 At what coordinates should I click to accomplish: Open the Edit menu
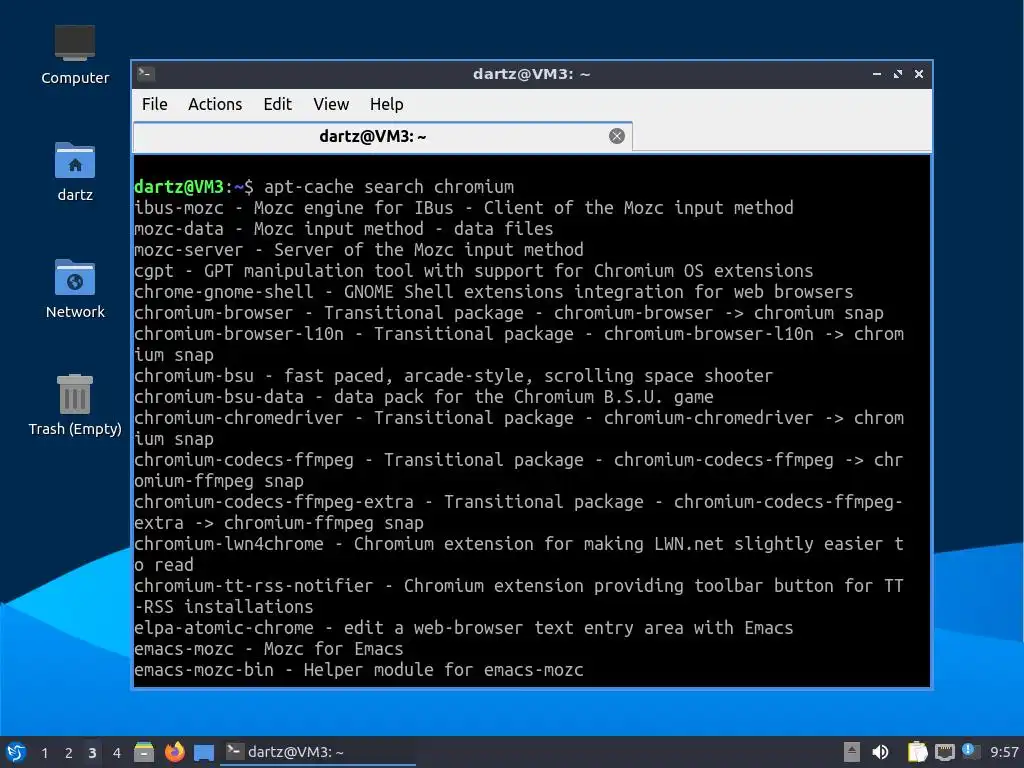tap(278, 104)
